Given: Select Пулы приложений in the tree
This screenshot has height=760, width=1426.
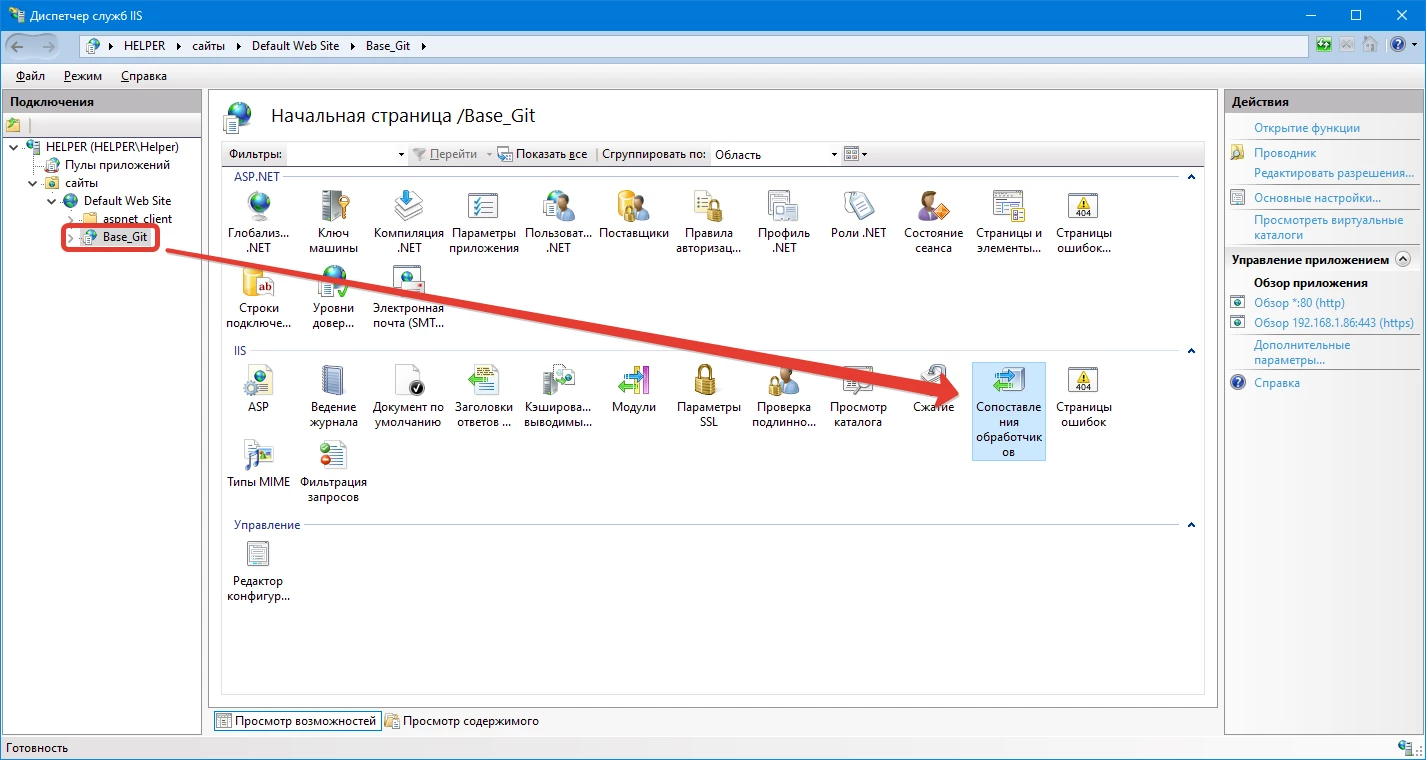Looking at the screenshot, I should tap(118, 165).
